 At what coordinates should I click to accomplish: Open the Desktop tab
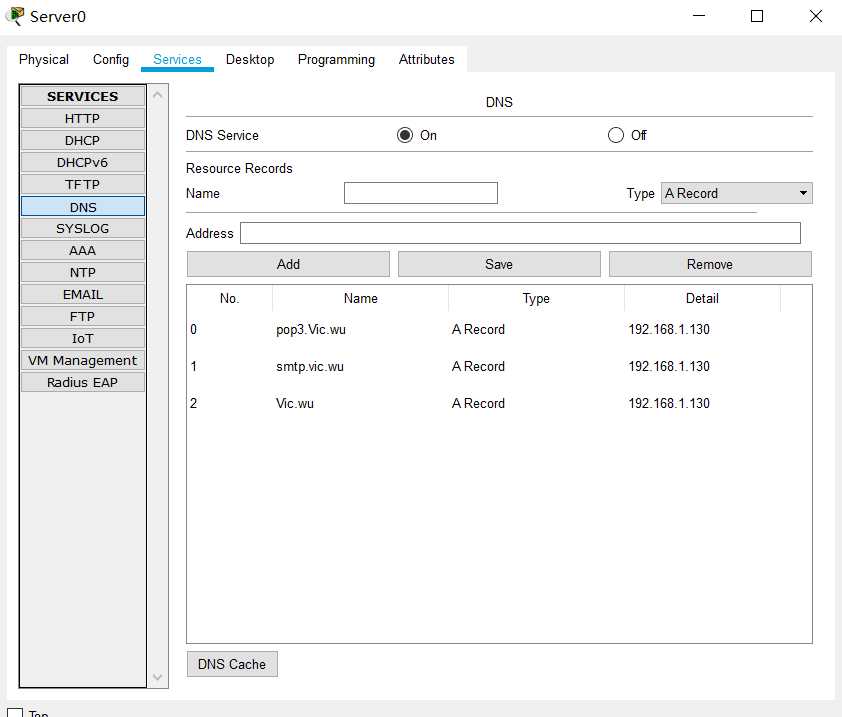click(x=250, y=59)
